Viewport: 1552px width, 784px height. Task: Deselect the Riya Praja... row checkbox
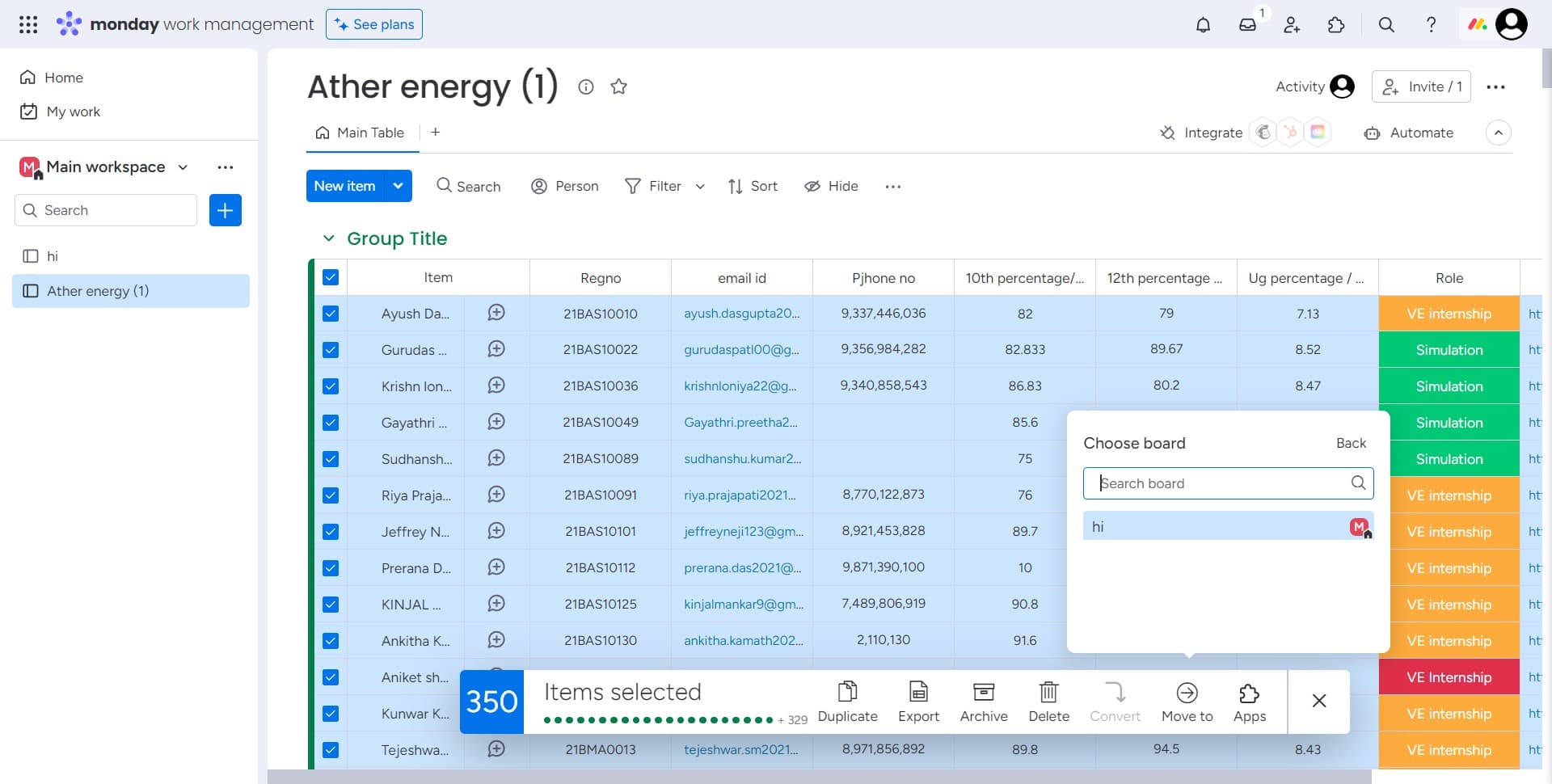coord(331,495)
